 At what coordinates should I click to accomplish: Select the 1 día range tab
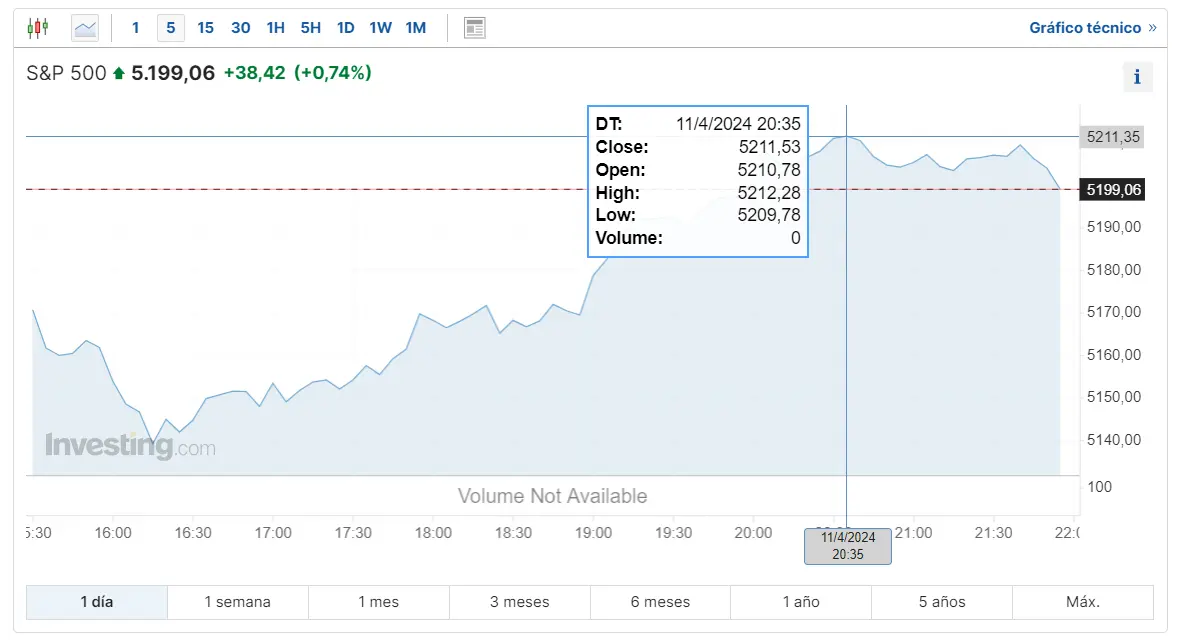click(96, 602)
